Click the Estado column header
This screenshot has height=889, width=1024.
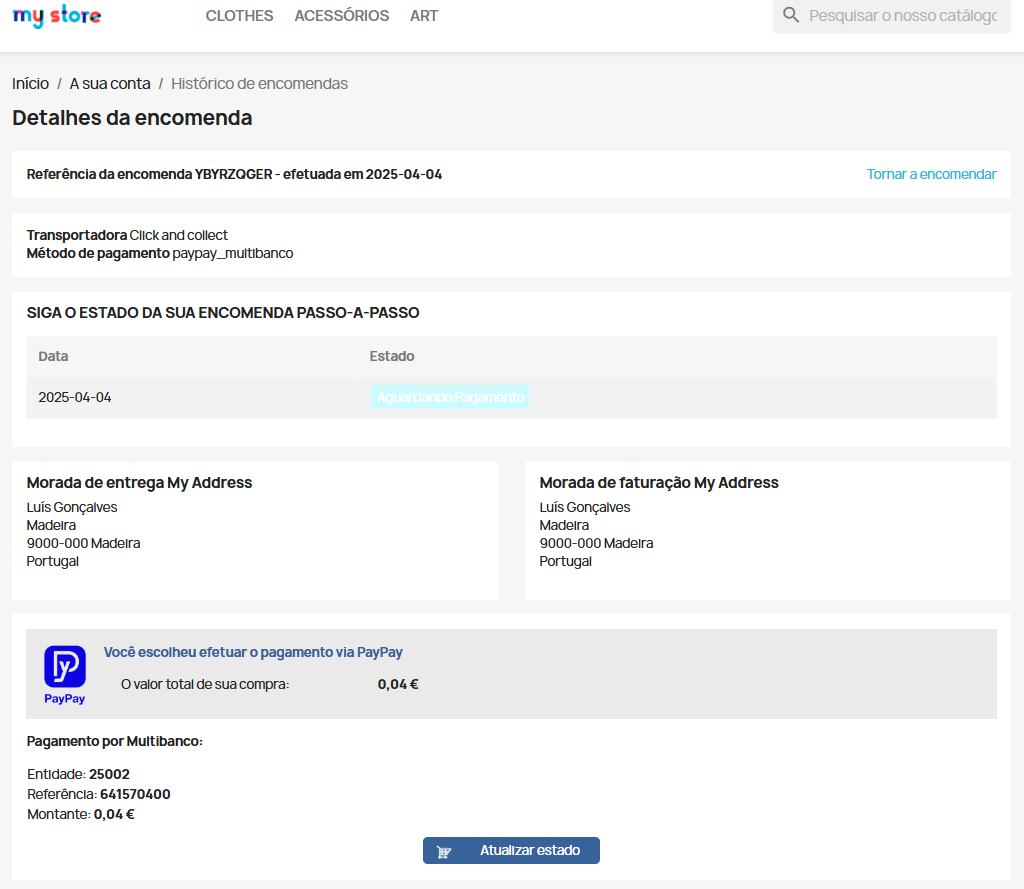(391, 356)
